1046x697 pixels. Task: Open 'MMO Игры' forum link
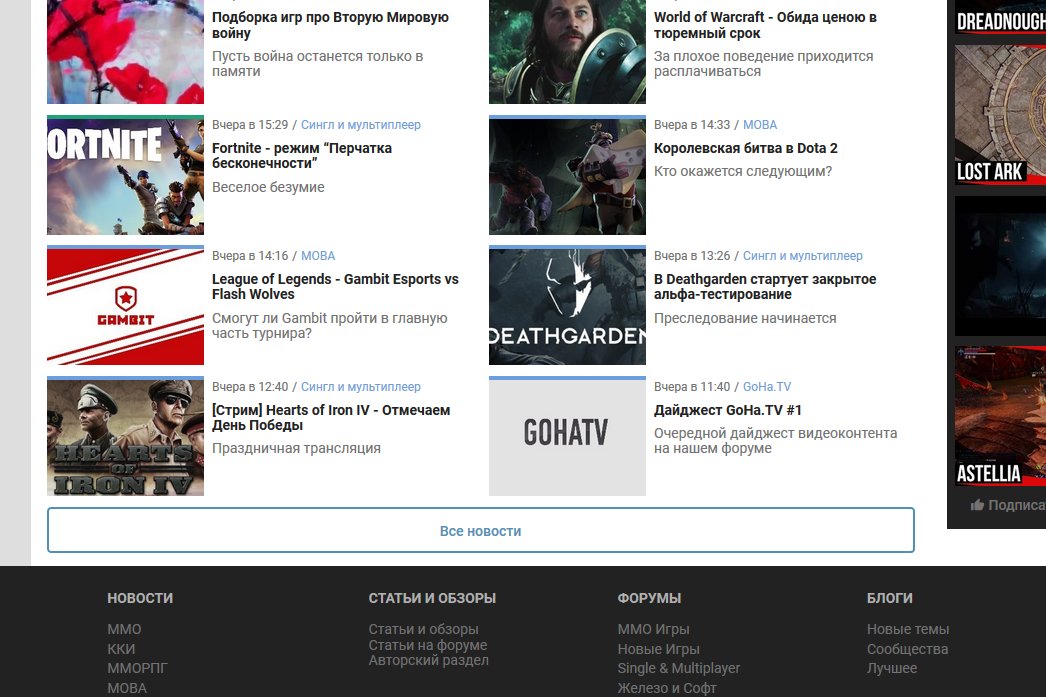pos(654,629)
